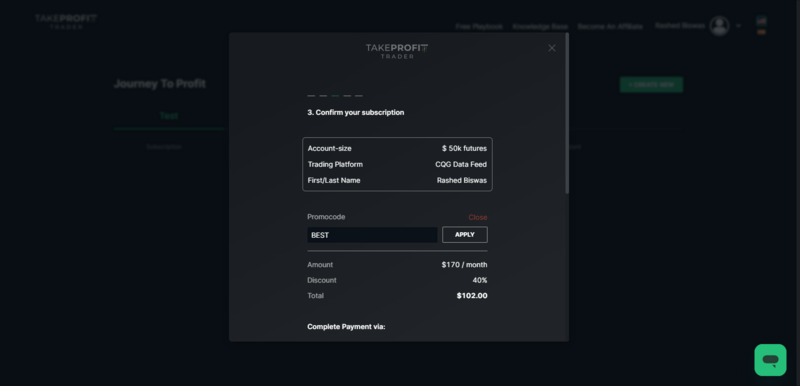Close the subscription dialog with the X icon
This screenshot has height=386, width=800.
click(552, 48)
